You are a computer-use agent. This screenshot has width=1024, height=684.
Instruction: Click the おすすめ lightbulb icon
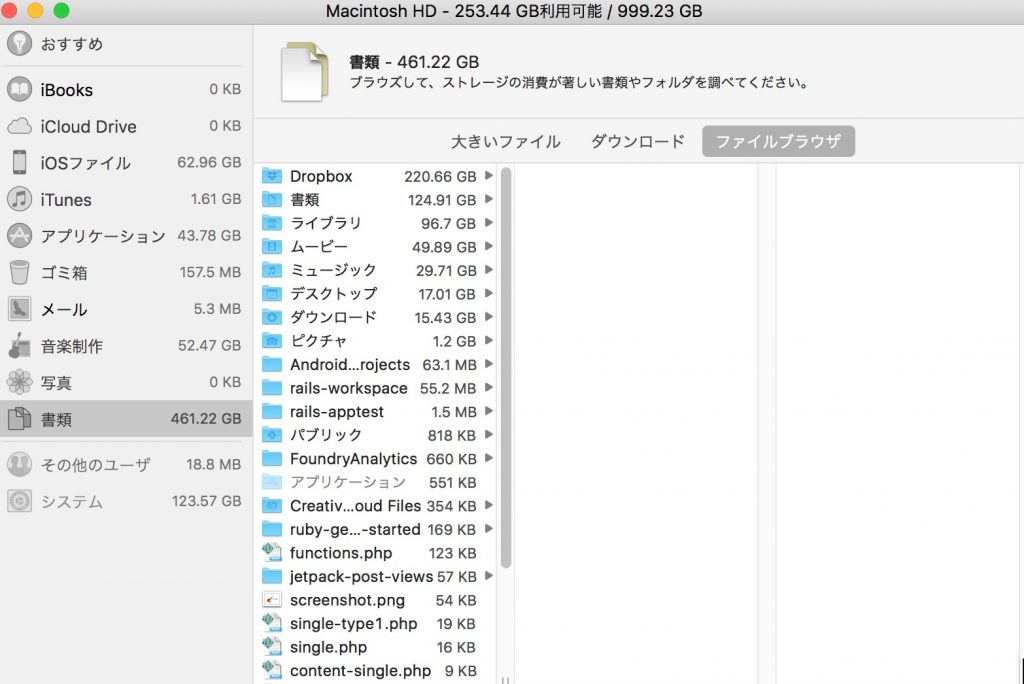(x=20, y=44)
